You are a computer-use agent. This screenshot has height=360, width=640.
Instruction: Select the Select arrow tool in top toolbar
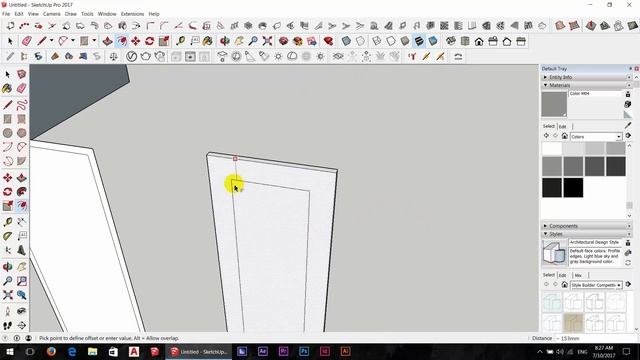[x=10, y=41]
